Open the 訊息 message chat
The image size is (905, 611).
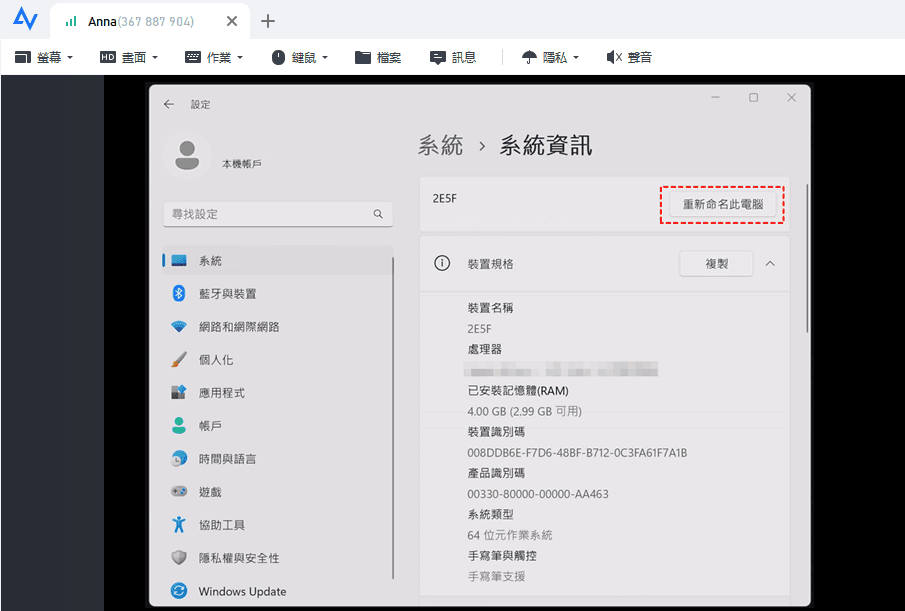pos(453,57)
